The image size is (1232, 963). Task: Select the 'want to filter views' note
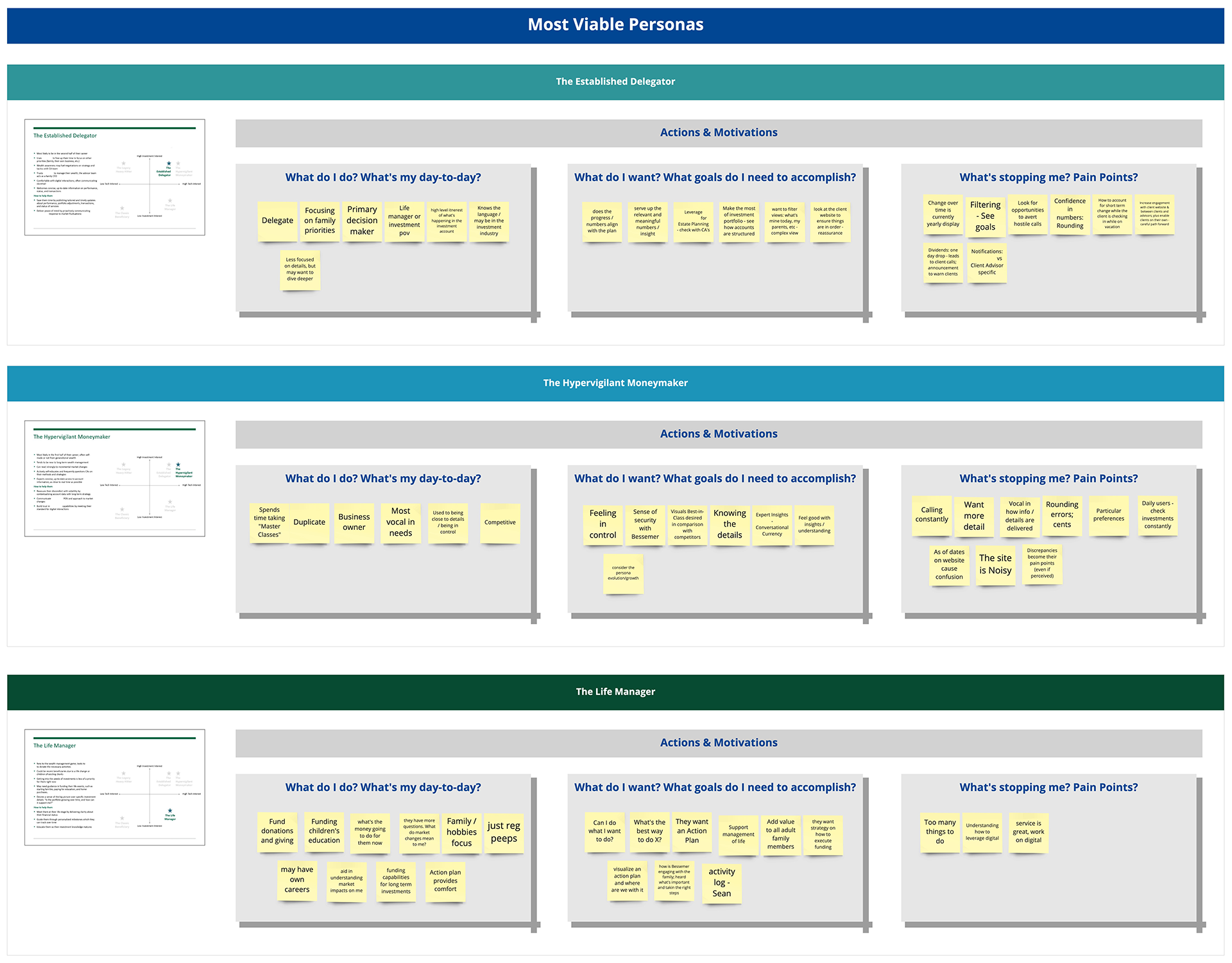pos(784,221)
